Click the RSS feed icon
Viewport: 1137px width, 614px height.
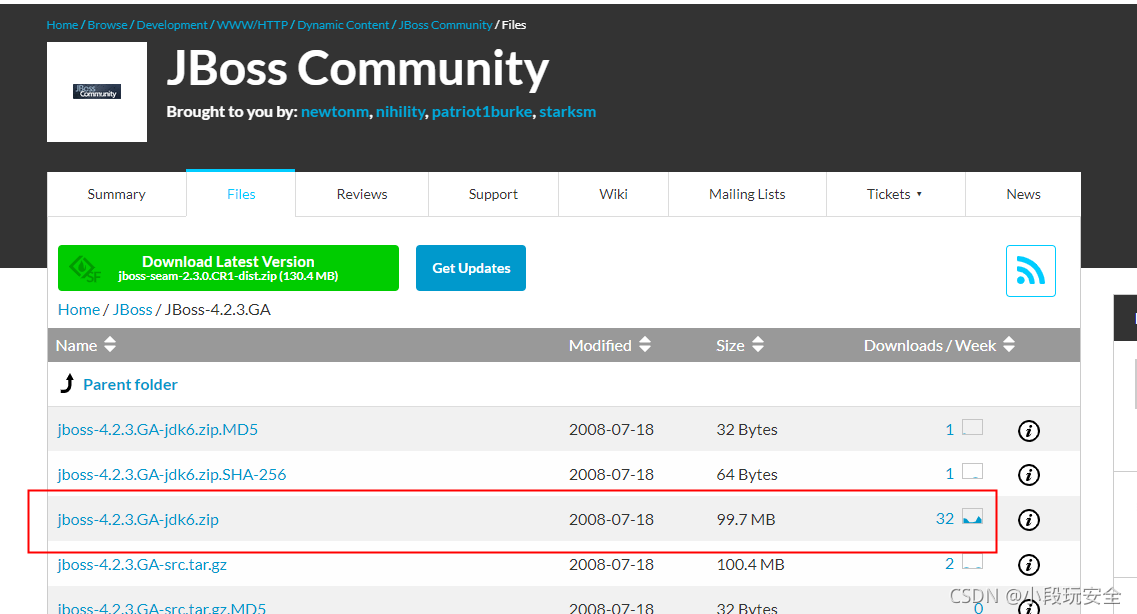(1030, 271)
